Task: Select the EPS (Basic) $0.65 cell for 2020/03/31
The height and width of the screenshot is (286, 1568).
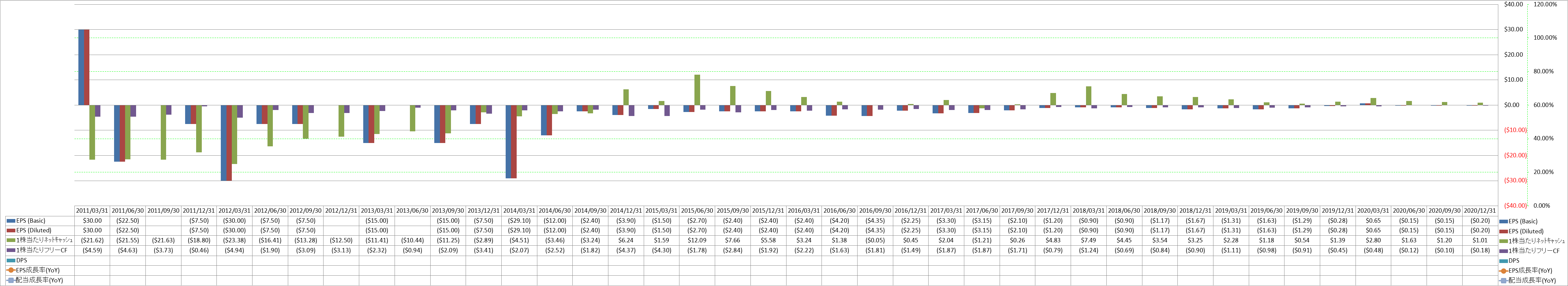Action: pyautogui.click(x=1374, y=221)
